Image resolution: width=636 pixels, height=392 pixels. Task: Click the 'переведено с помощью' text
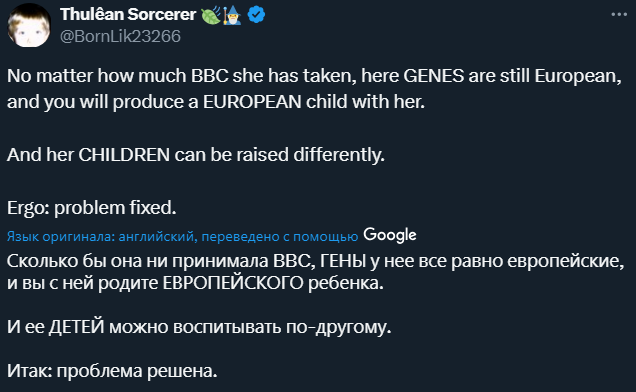pos(280,236)
